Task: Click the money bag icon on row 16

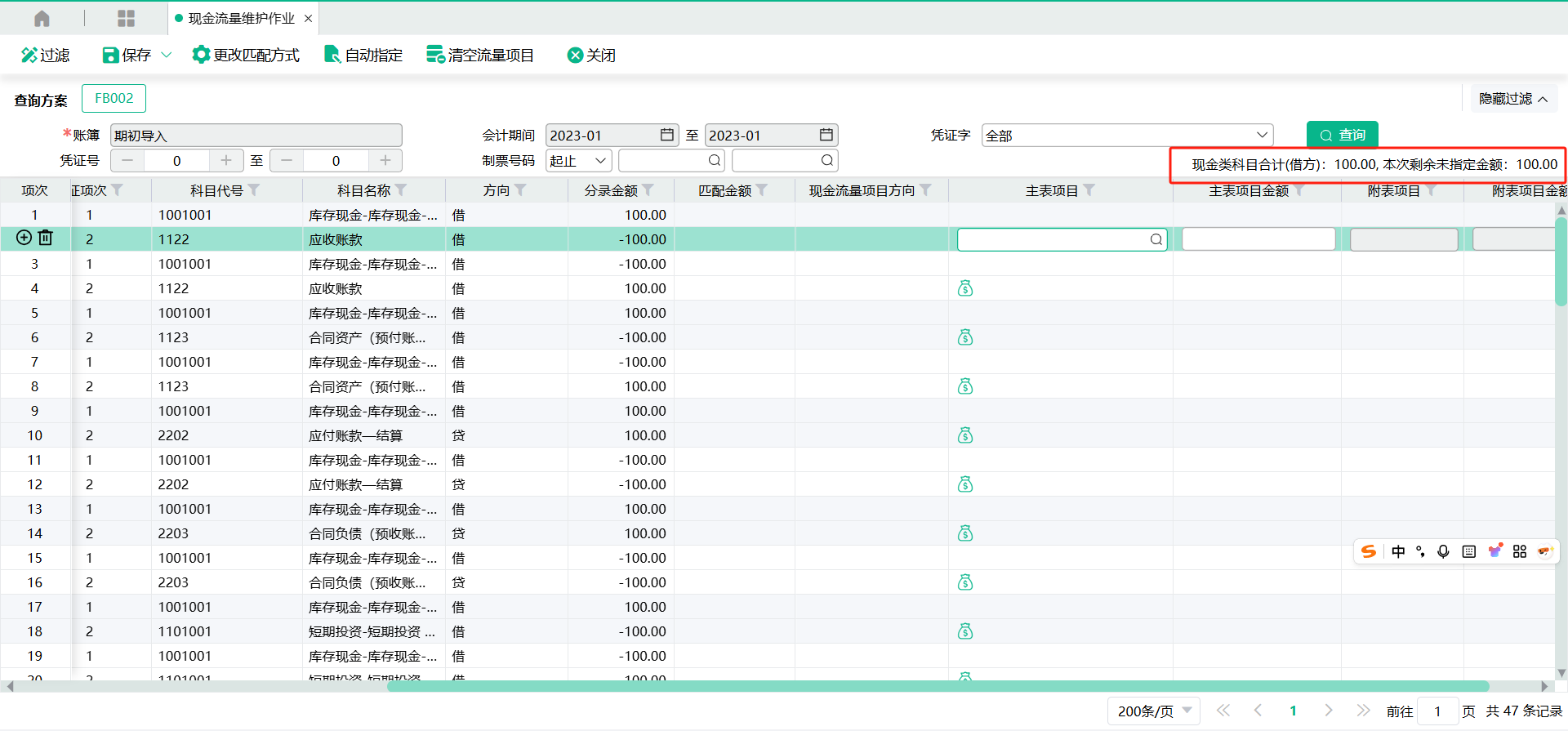Action: [965, 582]
